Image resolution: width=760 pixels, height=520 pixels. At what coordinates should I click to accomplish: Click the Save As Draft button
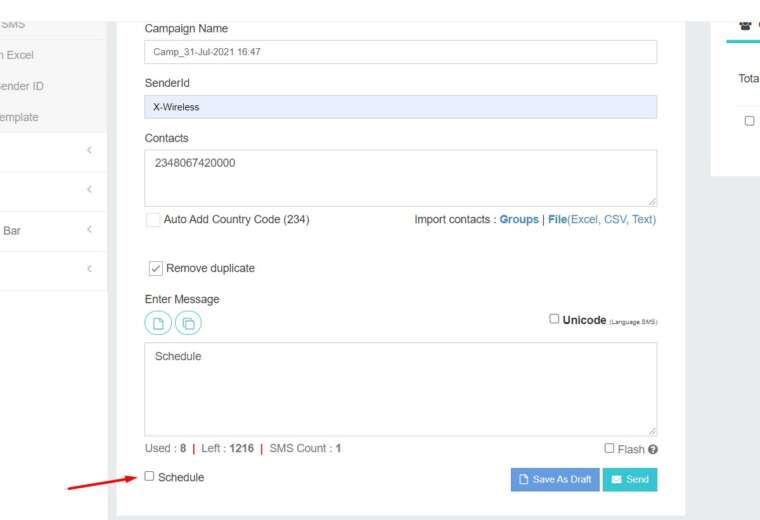coord(555,480)
